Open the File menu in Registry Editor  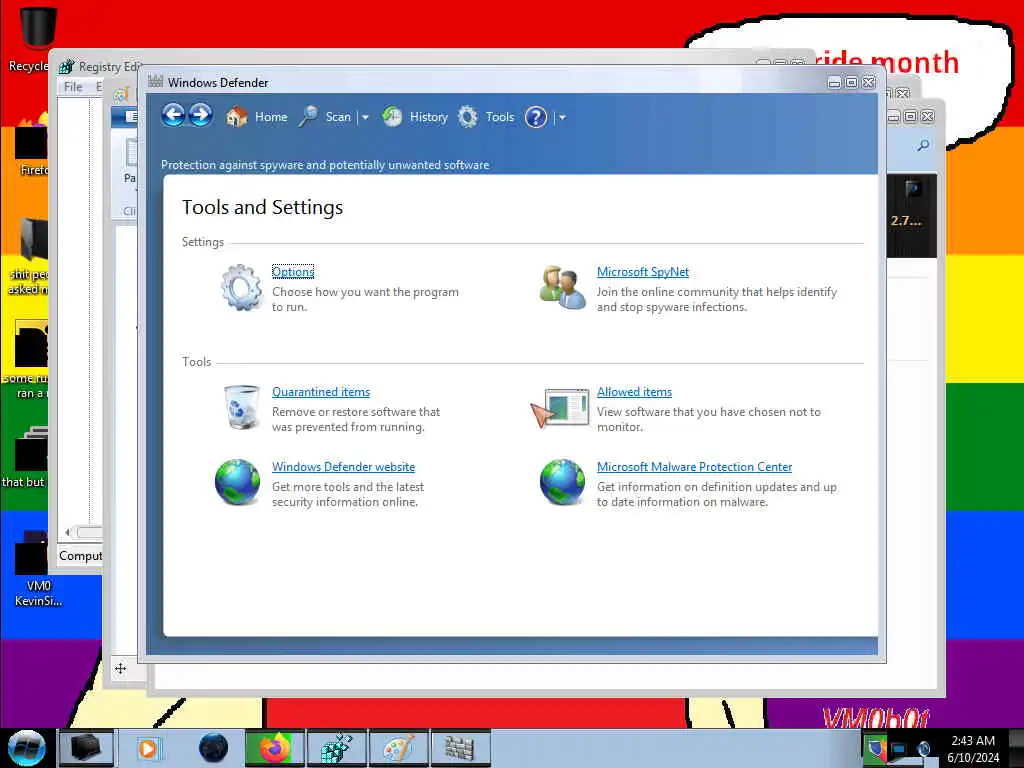[72, 87]
